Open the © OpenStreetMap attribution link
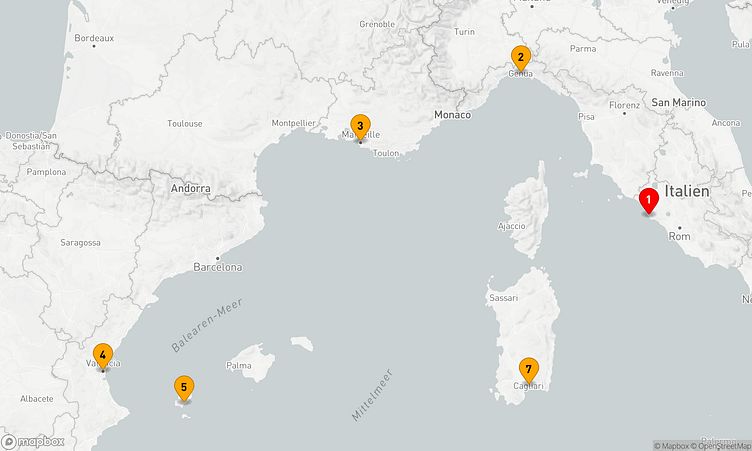This screenshot has height=451, width=752. pos(726,445)
